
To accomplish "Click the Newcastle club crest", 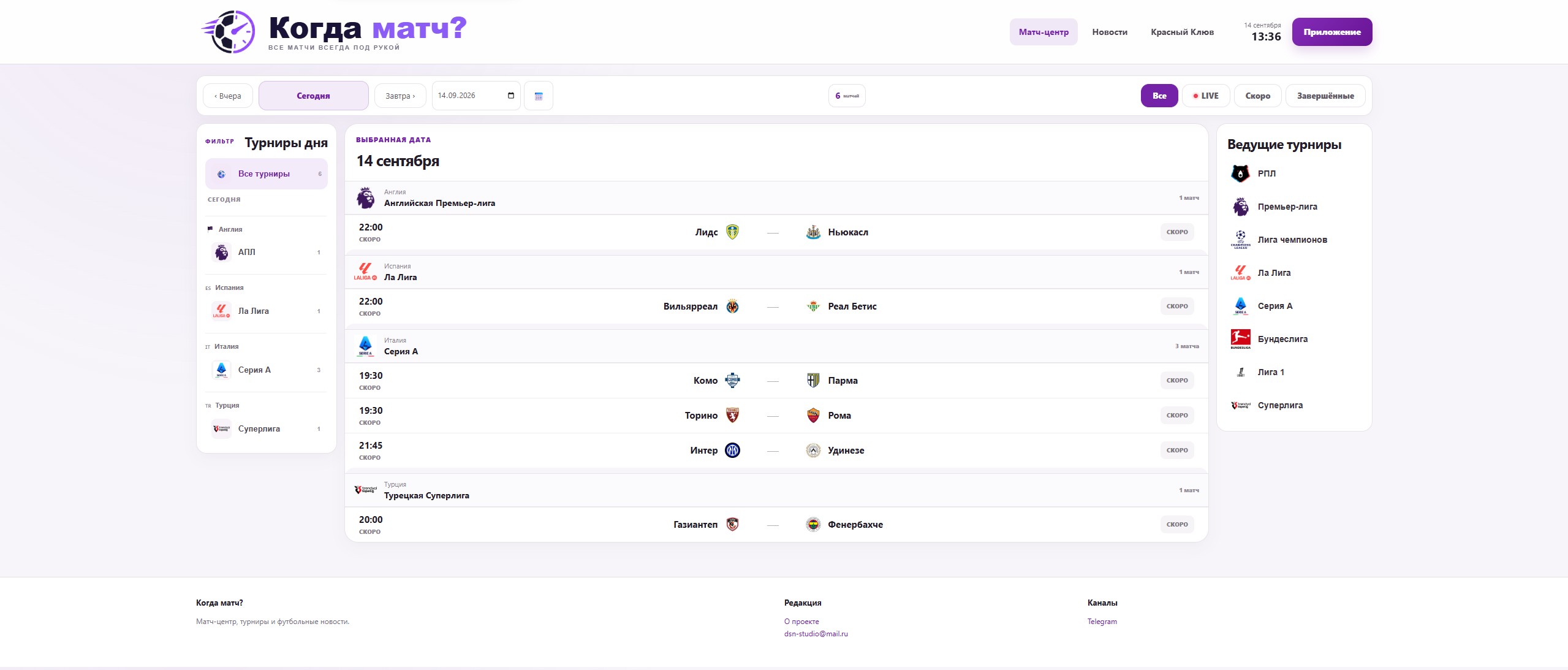I will pos(813,232).
